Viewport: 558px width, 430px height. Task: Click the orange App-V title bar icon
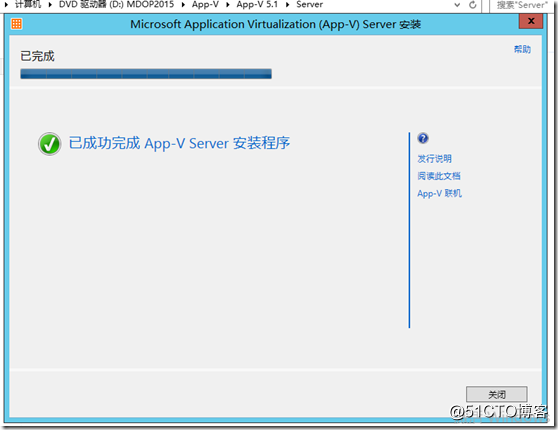tap(16, 24)
